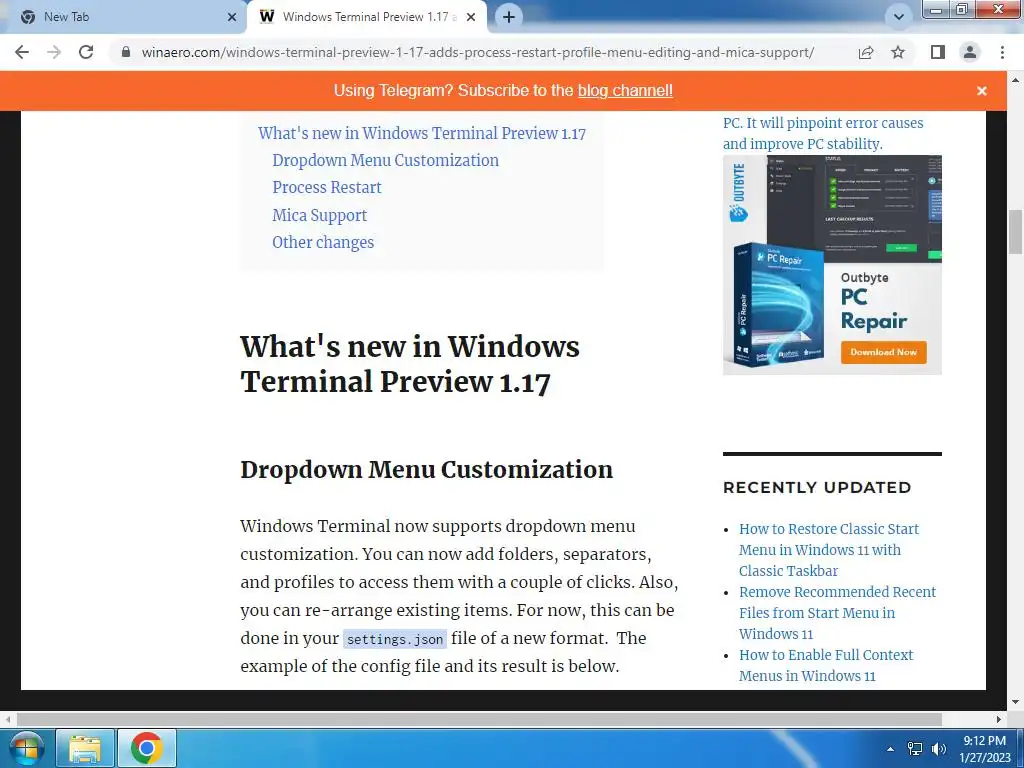
Task: Click the horizontal scrollbar left arrow
Action: 8,719
